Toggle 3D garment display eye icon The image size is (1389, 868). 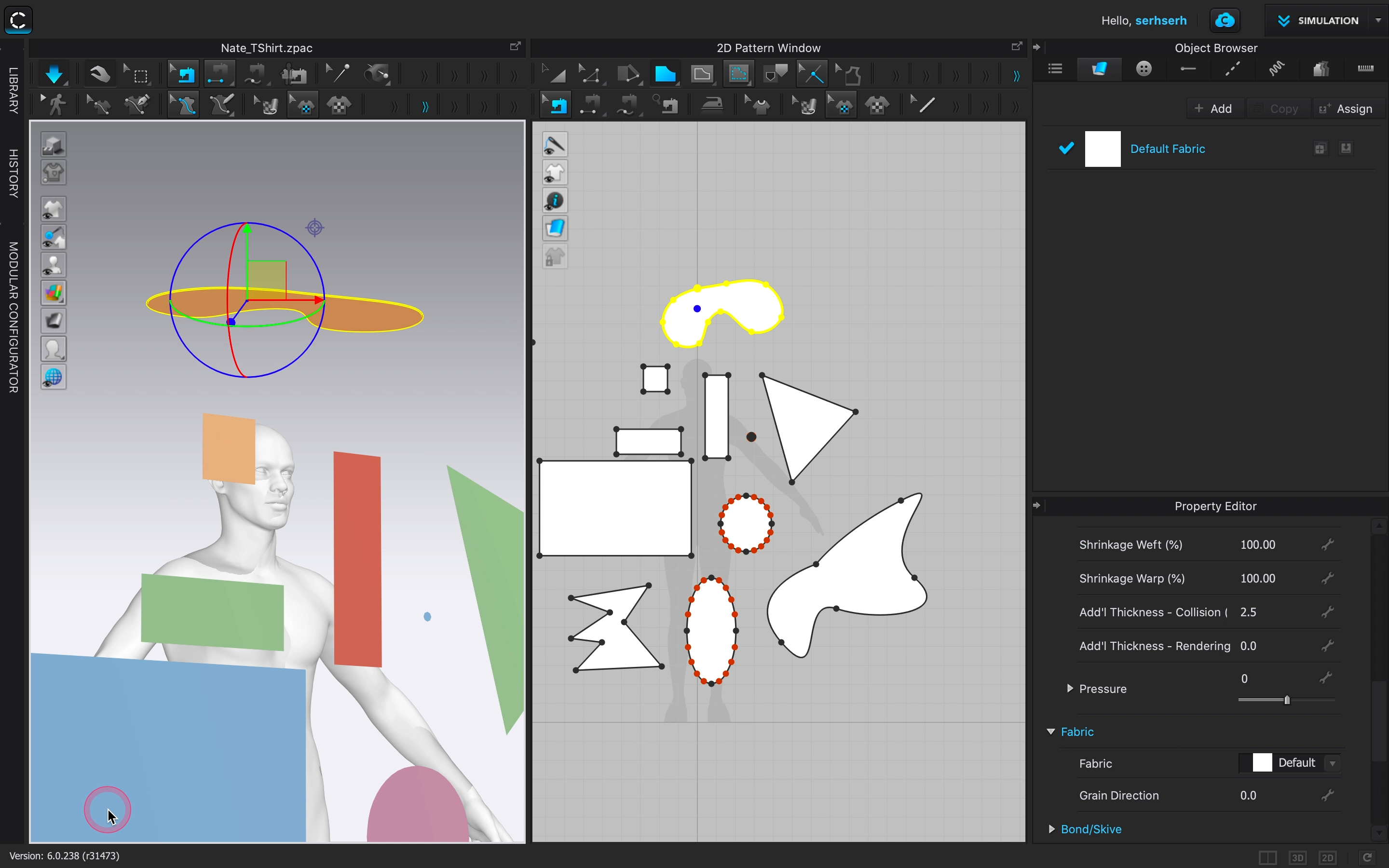[54, 210]
